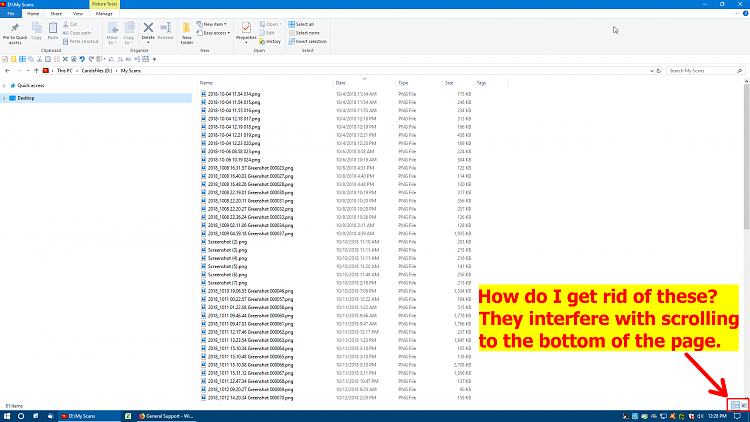Switch to the Home ribbon tab
The width and height of the screenshot is (750, 422).
click(x=33, y=14)
